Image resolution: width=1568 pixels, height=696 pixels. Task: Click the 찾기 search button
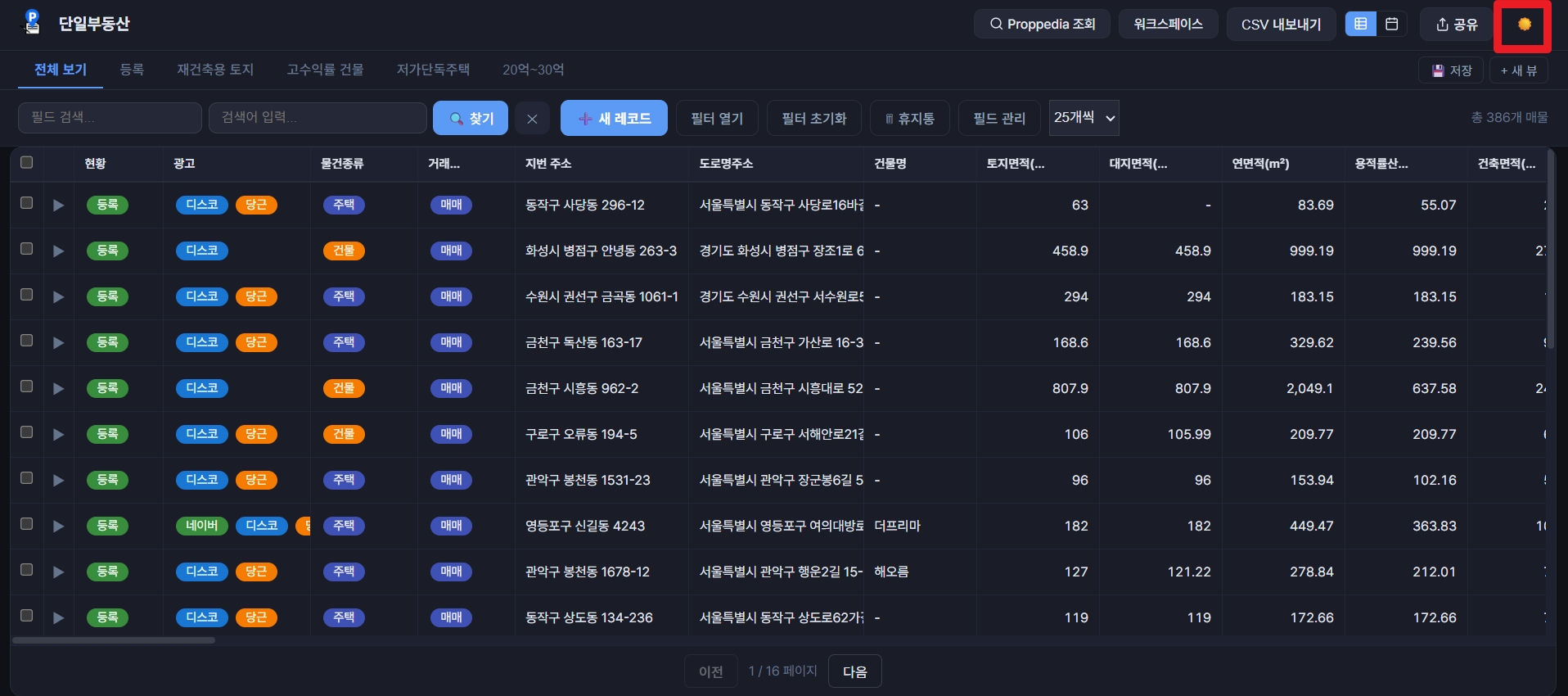[471, 119]
